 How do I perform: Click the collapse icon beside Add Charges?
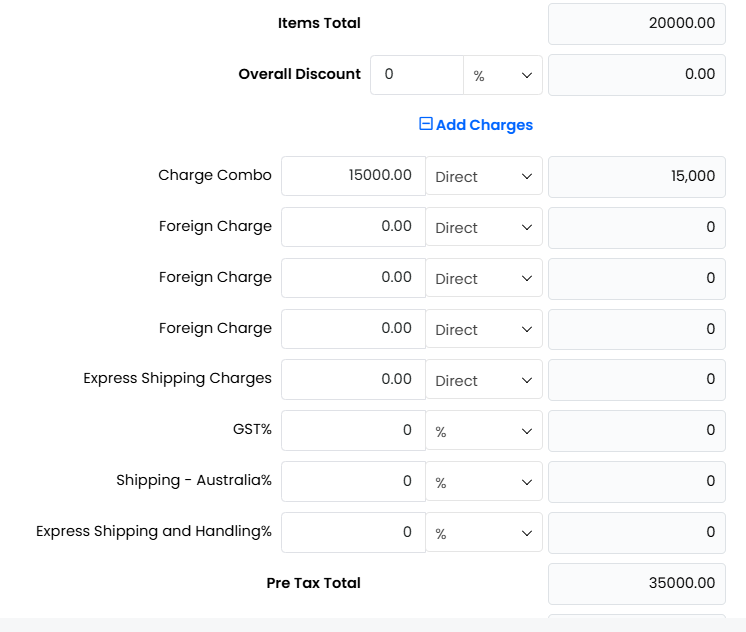coord(426,125)
